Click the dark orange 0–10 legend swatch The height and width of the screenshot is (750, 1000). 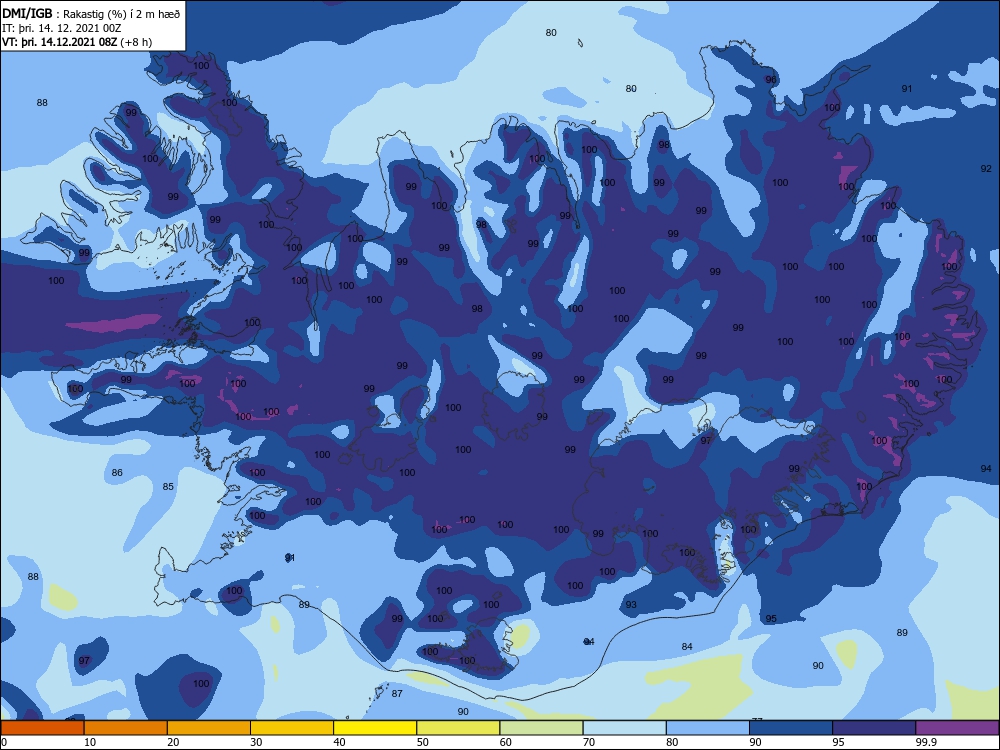tap(42, 728)
